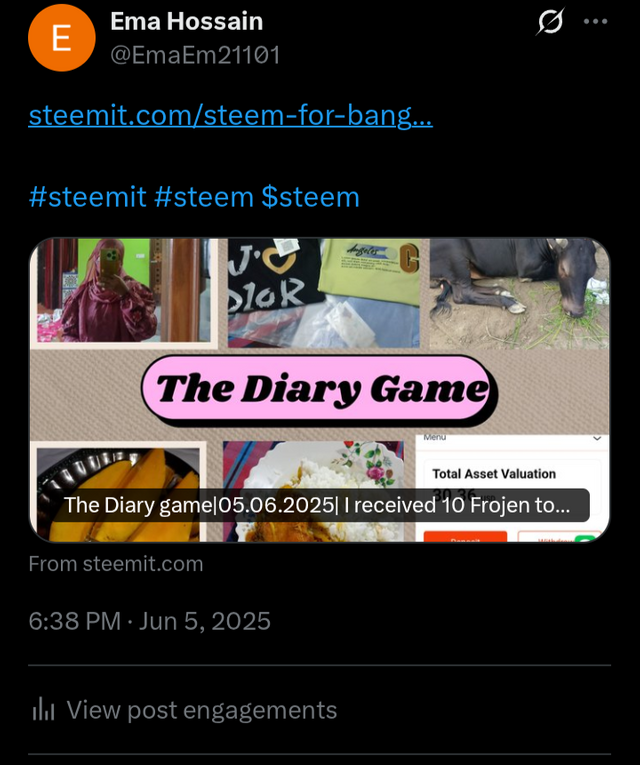Image resolution: width=640 pixels, height=765 pixels.
Task: Open Ema Hossain's profile name
Action: [x=186, y=21]
